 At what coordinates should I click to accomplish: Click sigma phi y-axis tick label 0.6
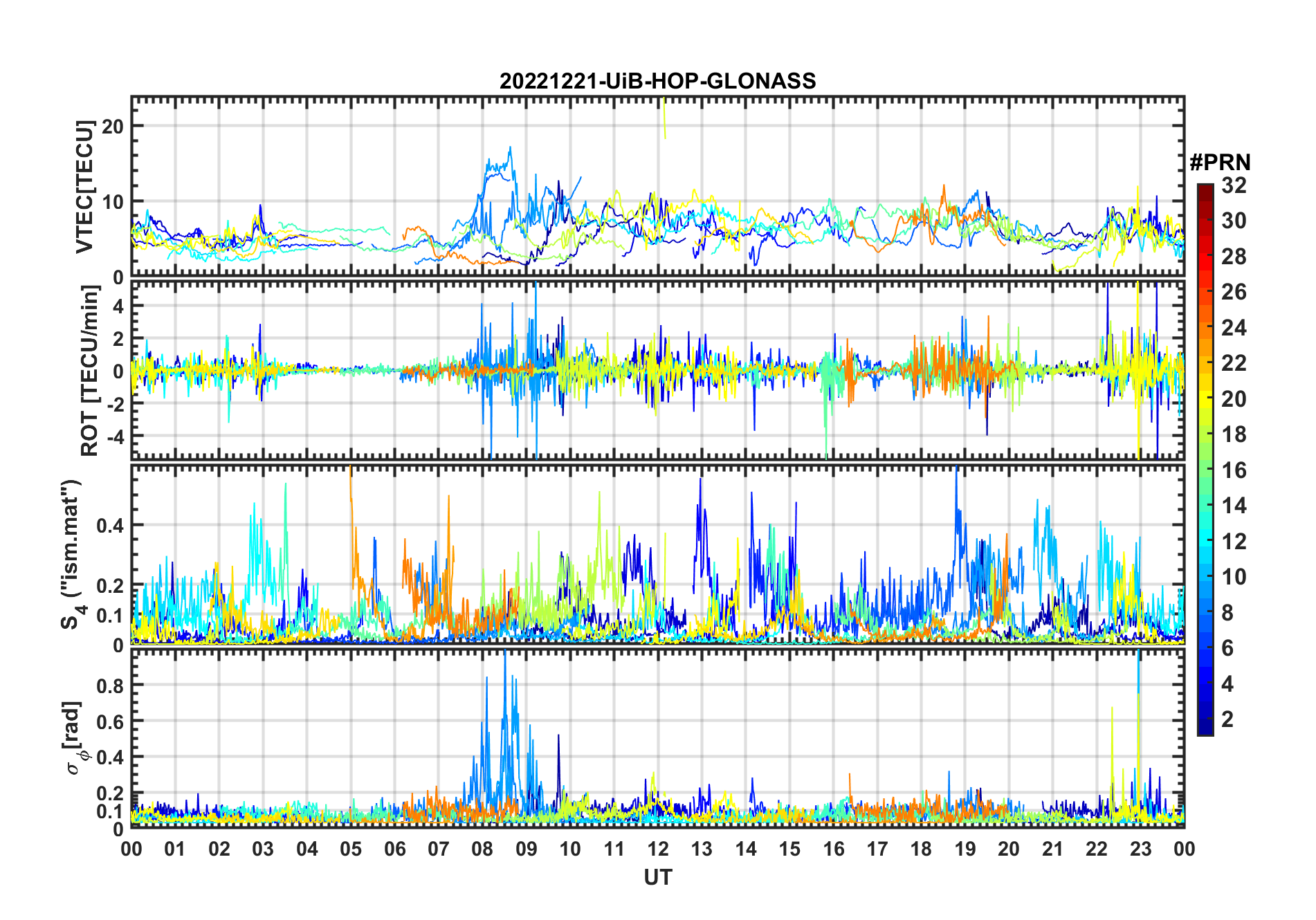111,721
